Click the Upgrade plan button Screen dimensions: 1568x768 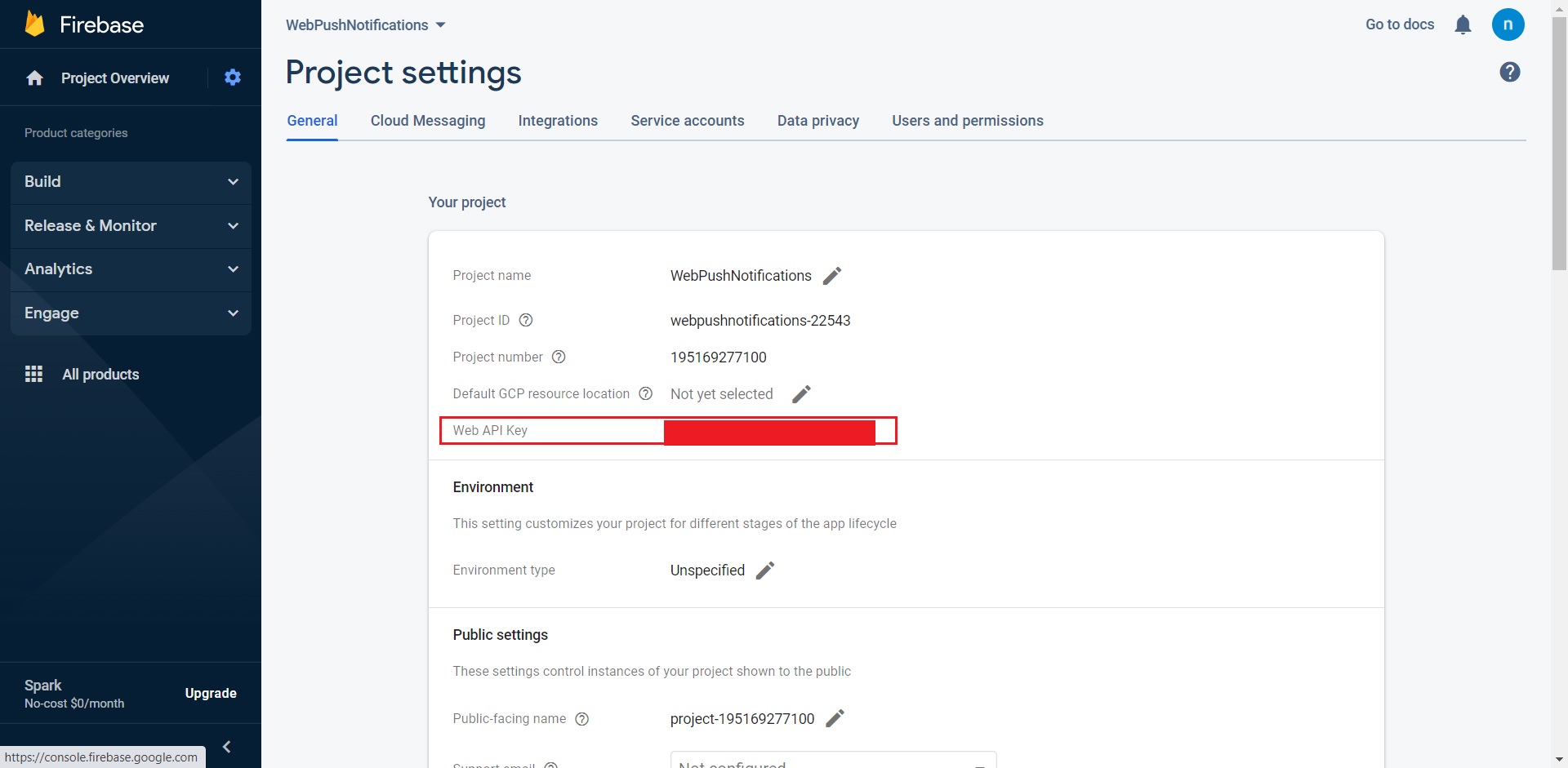click(x=211, y=693)
